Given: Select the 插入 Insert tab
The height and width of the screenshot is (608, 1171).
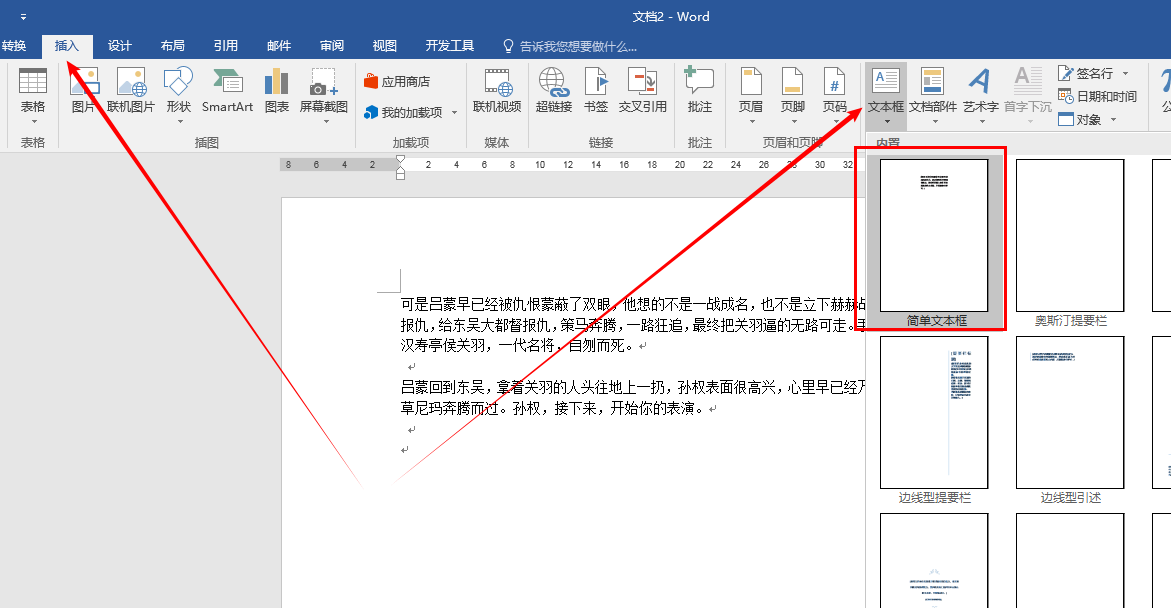Looking at the screenshot, I should 66,46.
